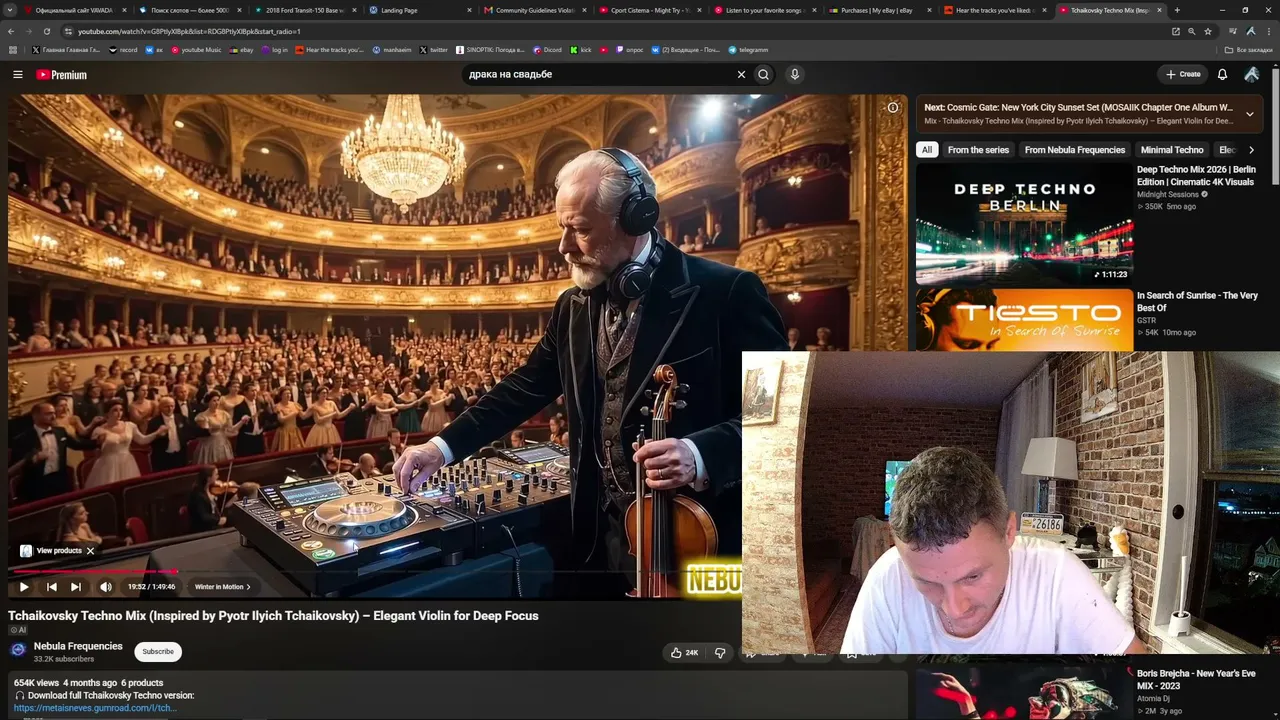The width and height of the screenshot is (1280, 720).
Task: Close the Tchaikovsky Techno Mix tab
Action: click(x=1159, y=10)
